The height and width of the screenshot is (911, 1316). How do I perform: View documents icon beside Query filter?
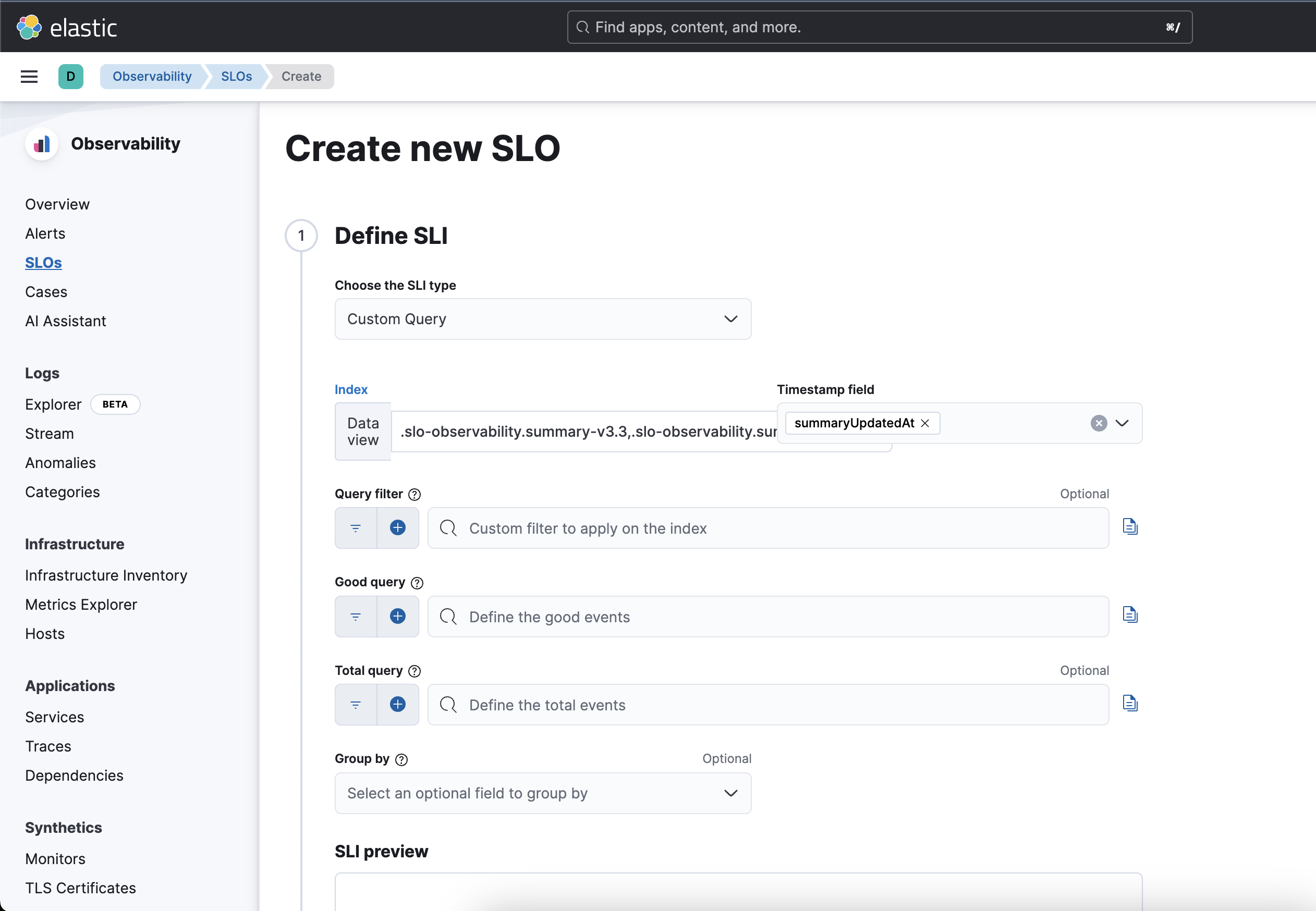tap(1130, 526)
